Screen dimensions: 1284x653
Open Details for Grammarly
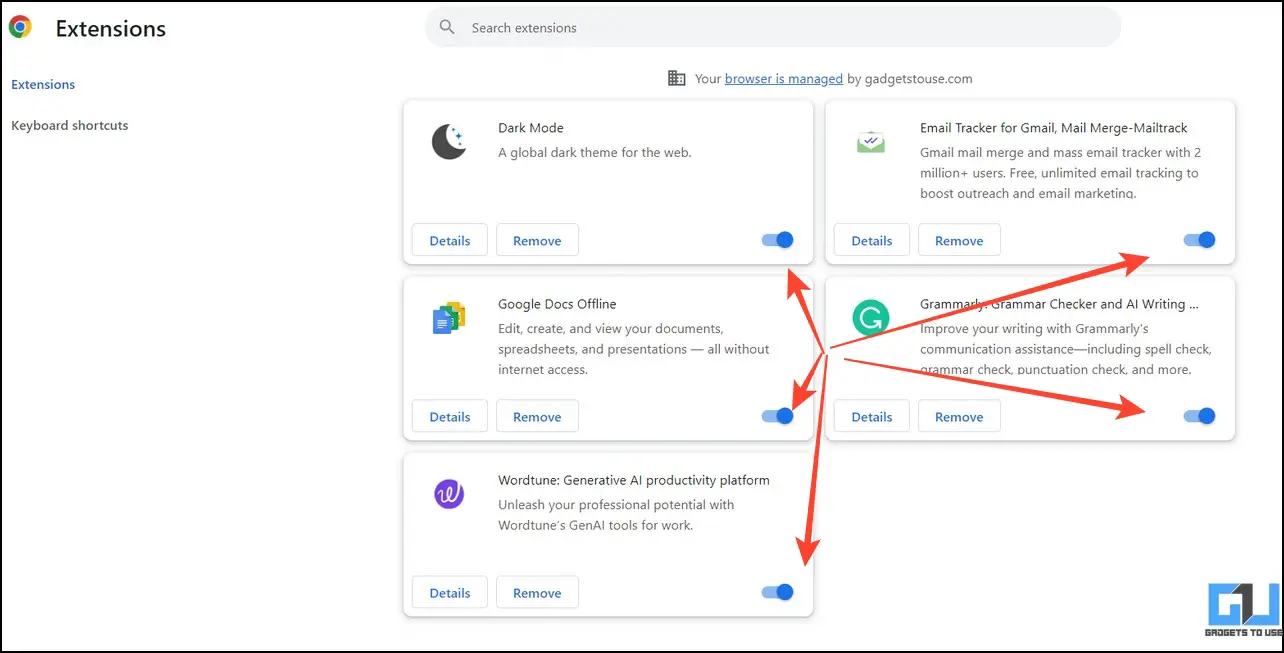coord(872,416)
